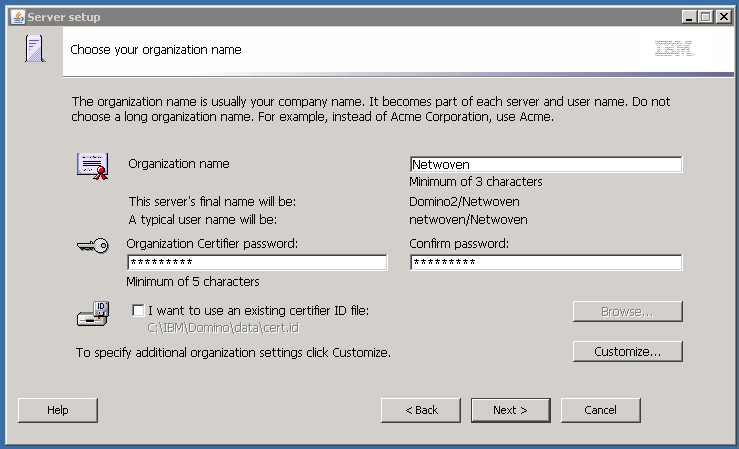The height and width of the screenshot is (449, 739).
Task: Click the 'Minimum of 5 characters' hint
Action: (x=193, y=282)
